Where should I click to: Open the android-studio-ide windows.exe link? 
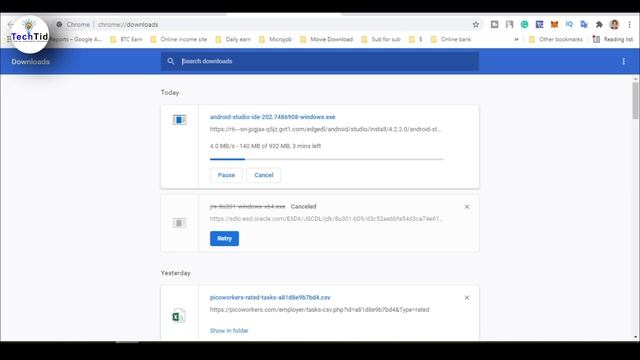(x=273, y=117)
